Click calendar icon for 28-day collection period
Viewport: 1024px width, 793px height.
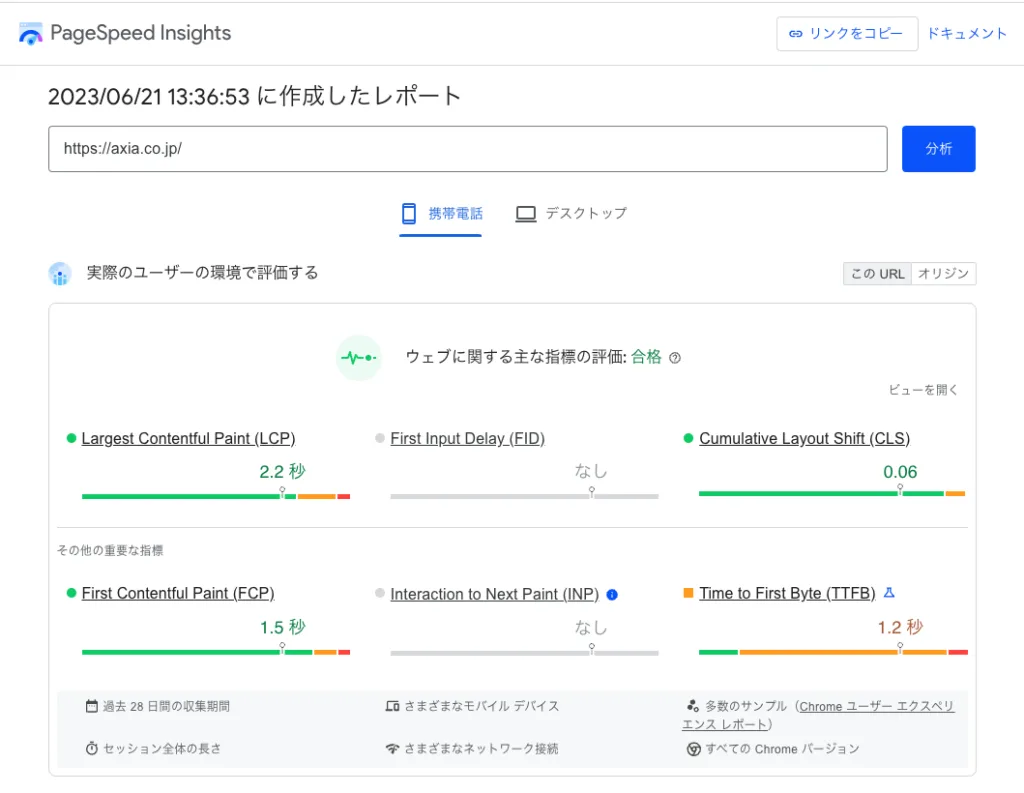click(92, 706)
